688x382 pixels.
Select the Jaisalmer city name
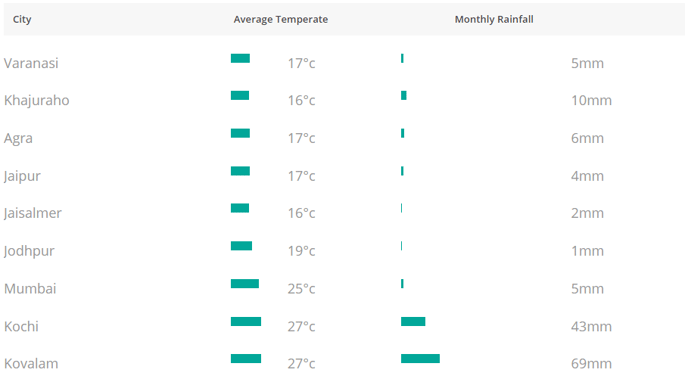(33, 213)
